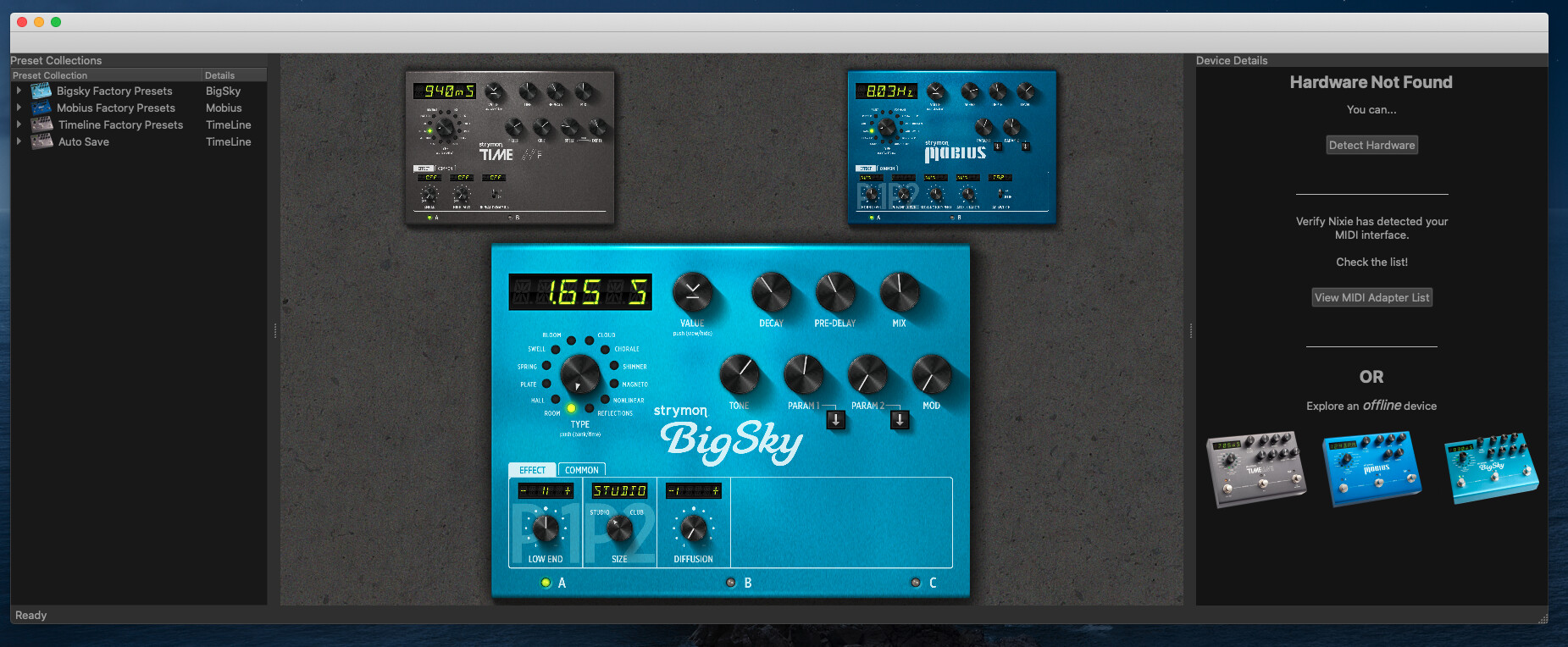This screenshot has width=1568, height=647.
Task: Select the PLATE reverb type LED
Action: pyautogui.click(x=546, y=384)
